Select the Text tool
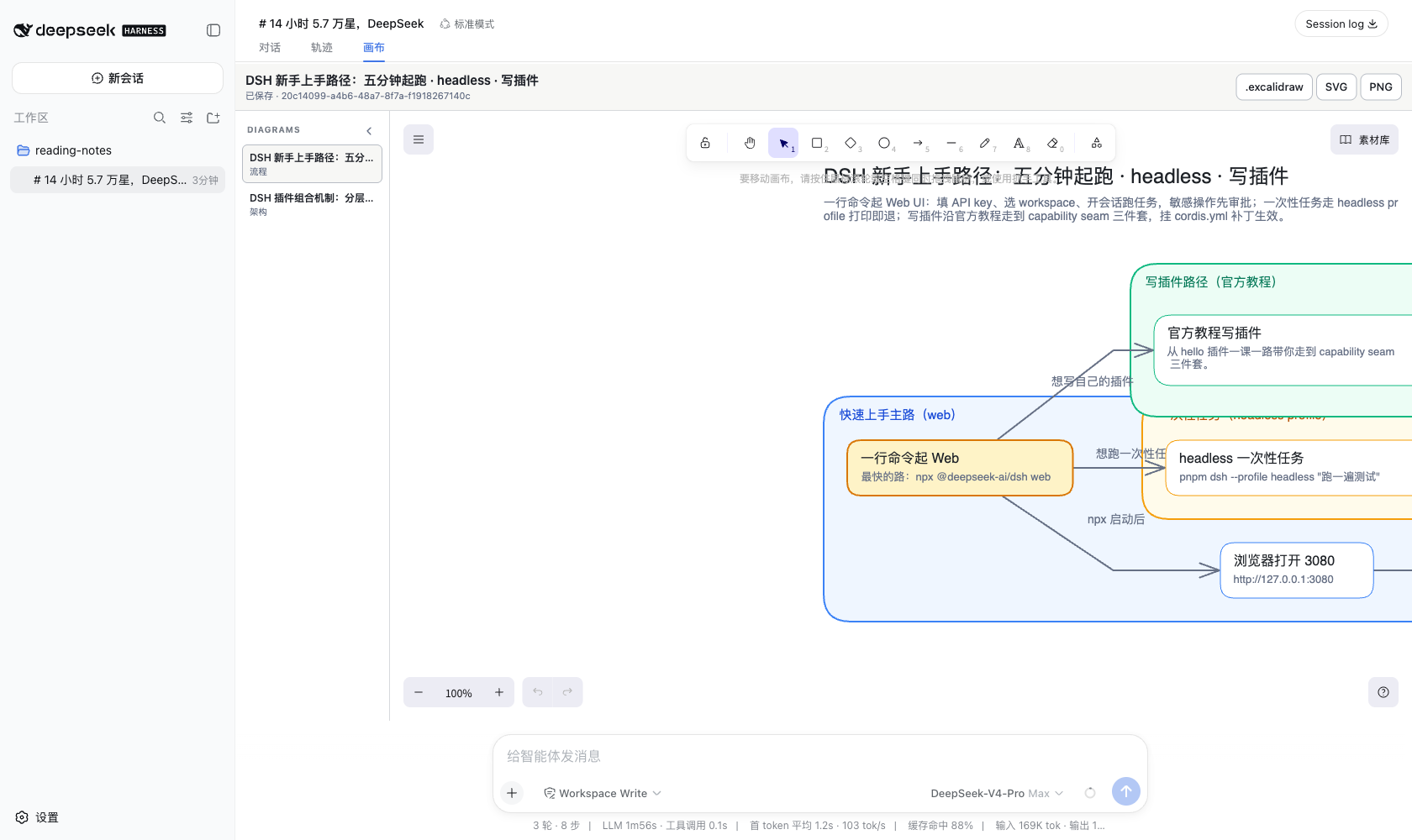The image size is (1412, 840). (1019, 143)
